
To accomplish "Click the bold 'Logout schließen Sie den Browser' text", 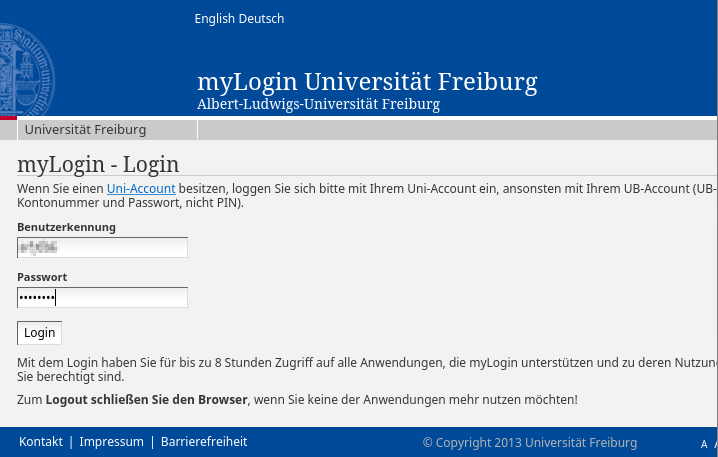I will [146, 400].
